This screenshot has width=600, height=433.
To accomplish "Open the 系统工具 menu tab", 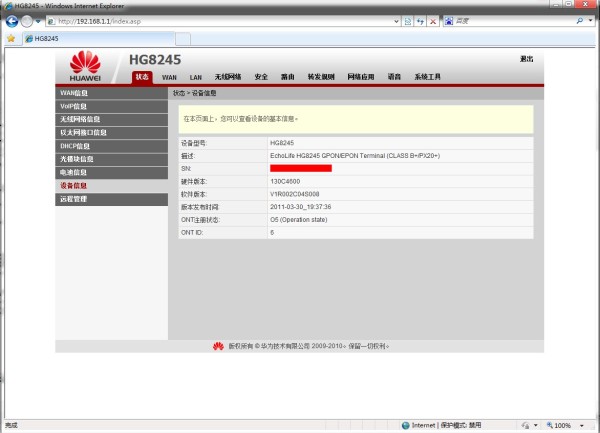I will point(427,76).
